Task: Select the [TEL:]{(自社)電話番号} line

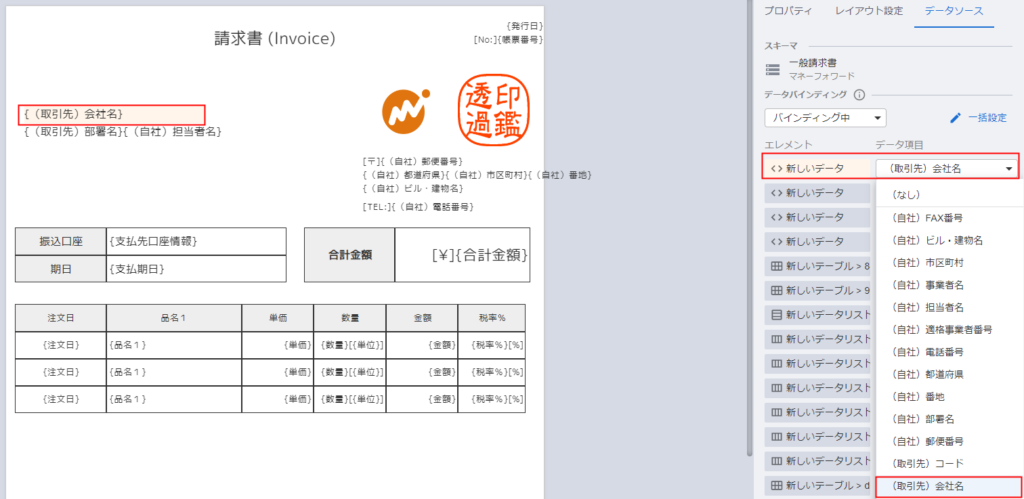Action: 418,206
